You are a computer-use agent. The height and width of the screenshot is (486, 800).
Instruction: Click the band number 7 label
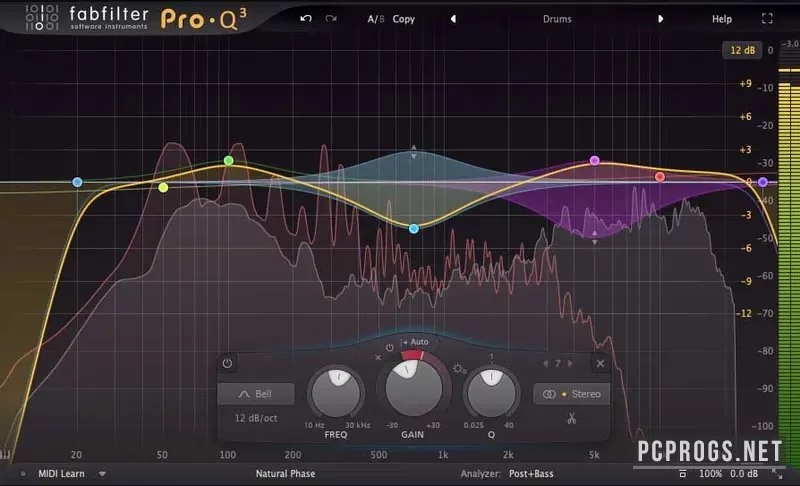[558, 364]
